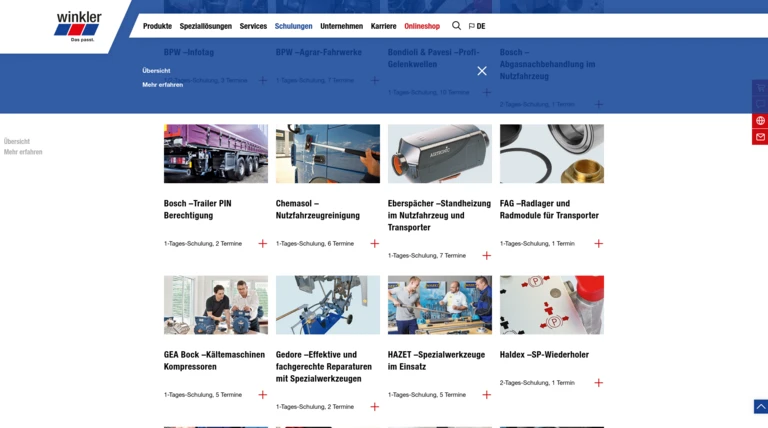Screen dimensions: 768x428
Task: Click Übersicht in the blue submenu
Action: click(x=156, y=71)
